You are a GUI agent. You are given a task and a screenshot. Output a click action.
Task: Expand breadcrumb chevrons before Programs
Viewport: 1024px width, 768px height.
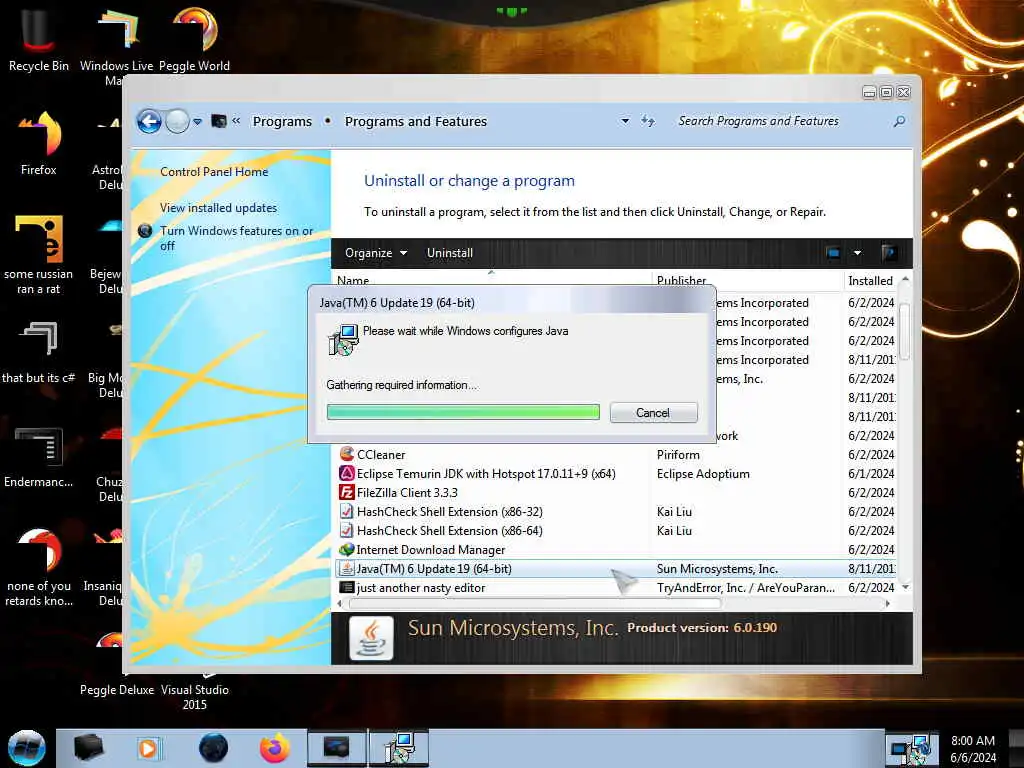click(236, 121)
